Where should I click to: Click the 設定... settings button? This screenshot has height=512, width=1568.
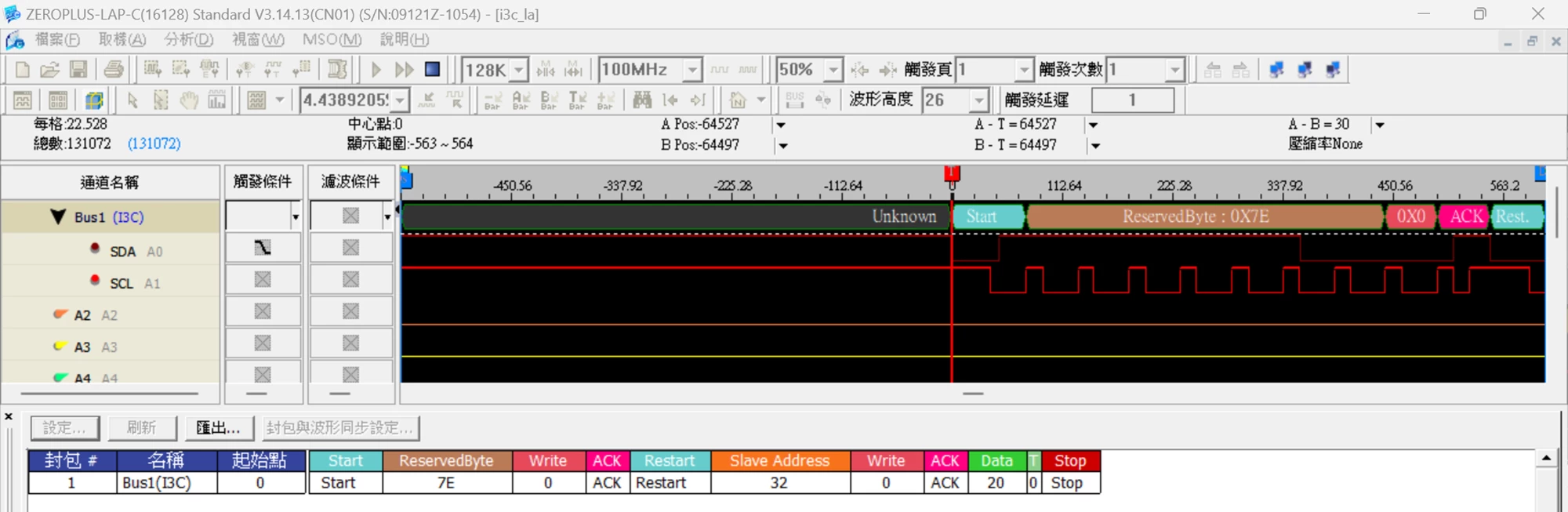(64, 428)
